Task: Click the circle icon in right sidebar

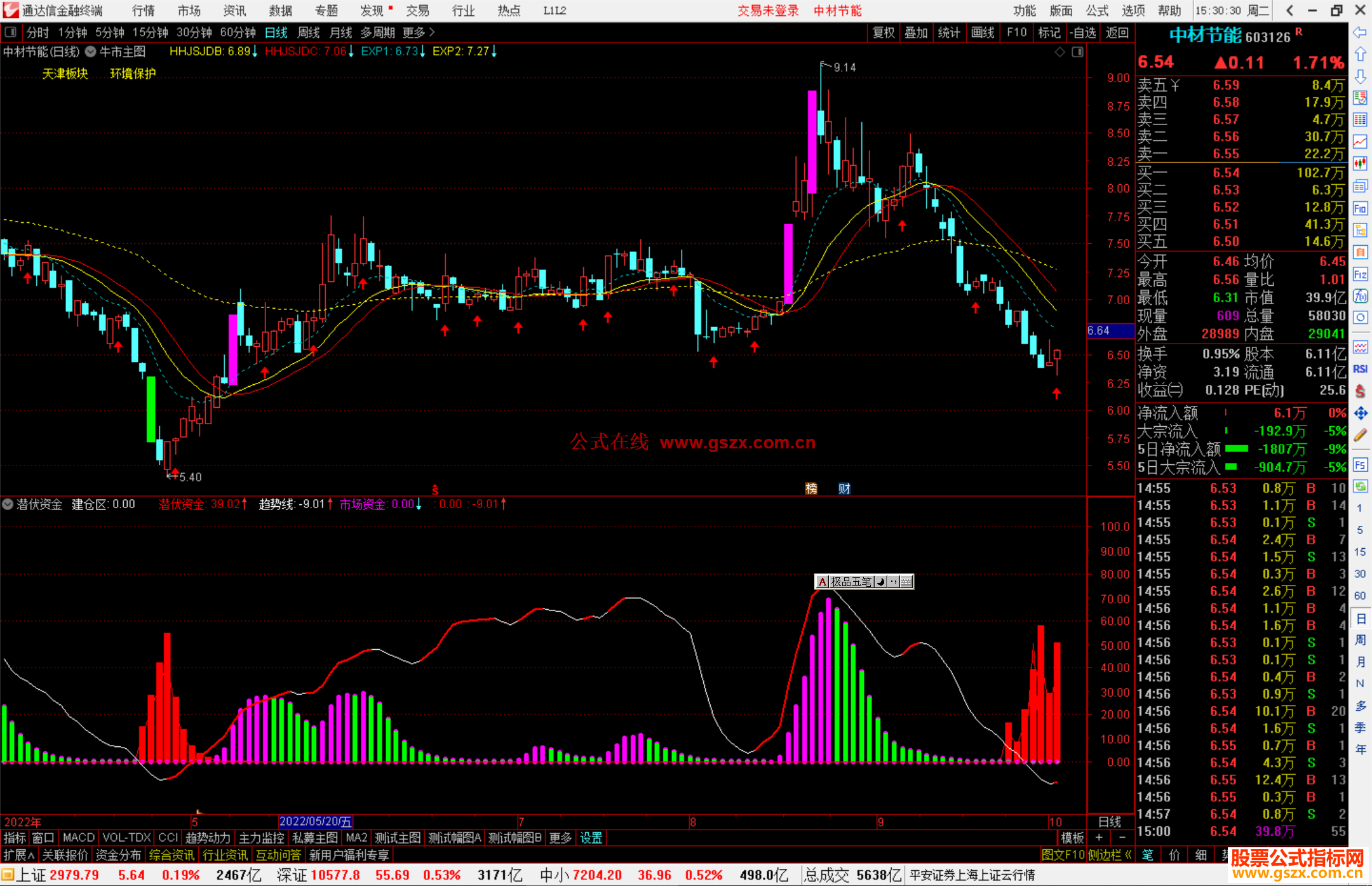Action: pos(1360,318)
